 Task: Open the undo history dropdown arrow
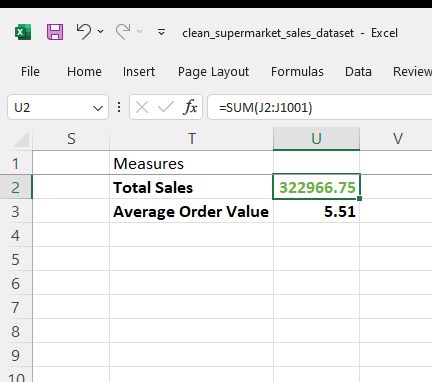100,31
